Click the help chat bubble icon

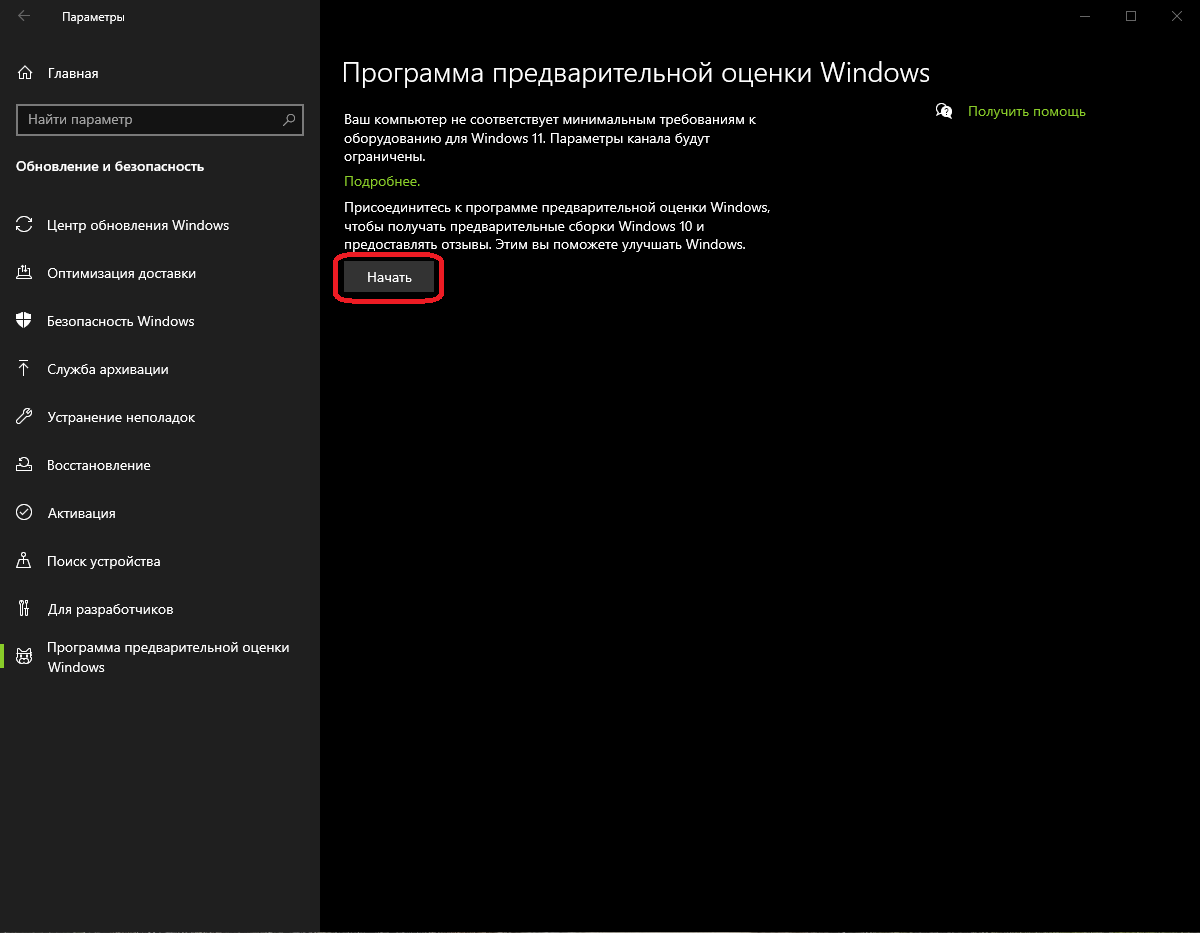[x=944, y=111]
